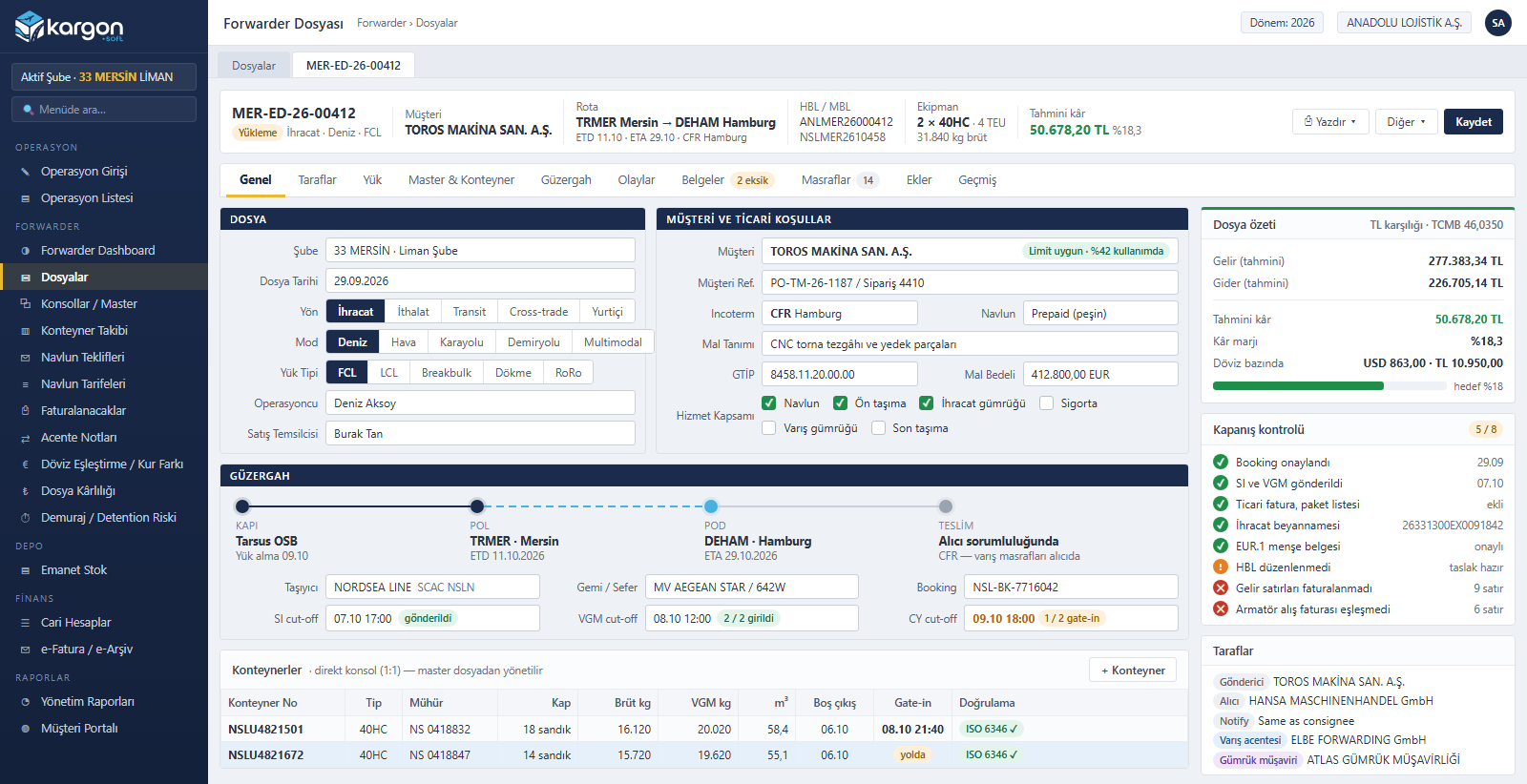This screenshot has width=1527, height=784.
Task: Click the POD Hamburg route marker
Action: [711, 506]
